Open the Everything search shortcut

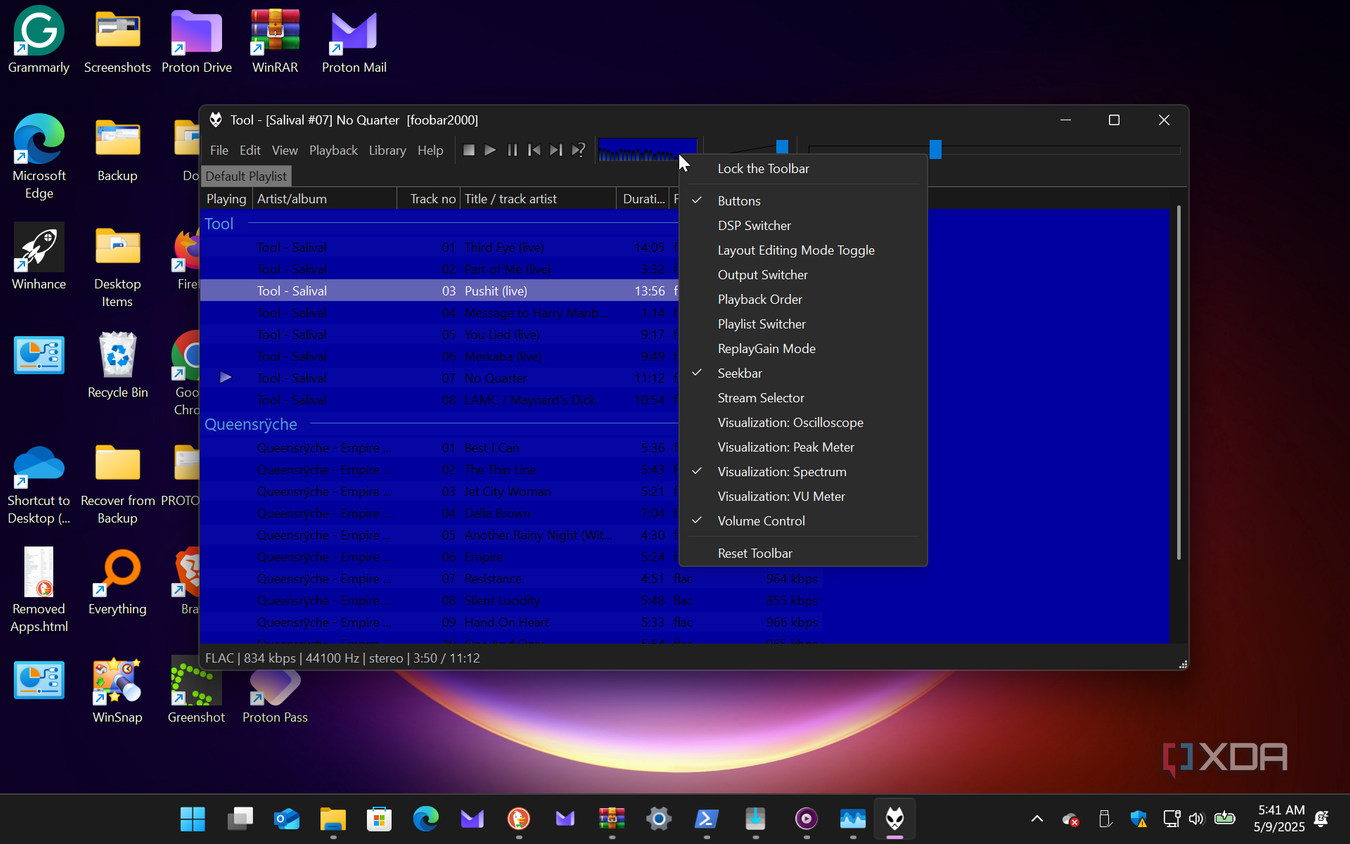(118, 582)
